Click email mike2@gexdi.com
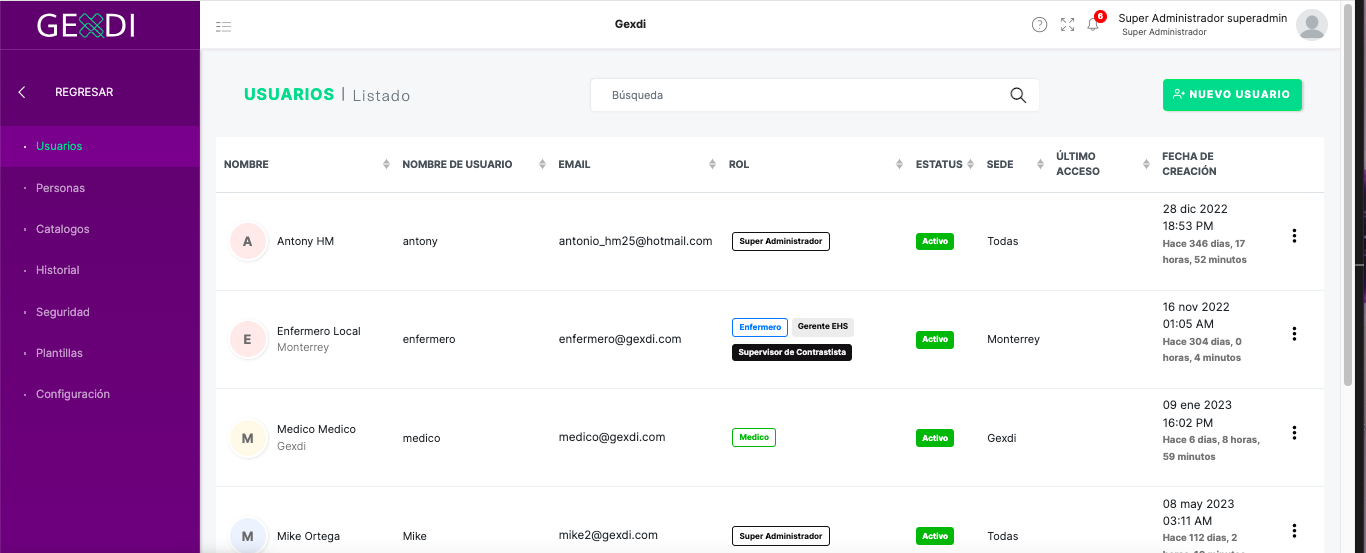1366x553 pixels. pyautogui.click(x=608, y=535)
